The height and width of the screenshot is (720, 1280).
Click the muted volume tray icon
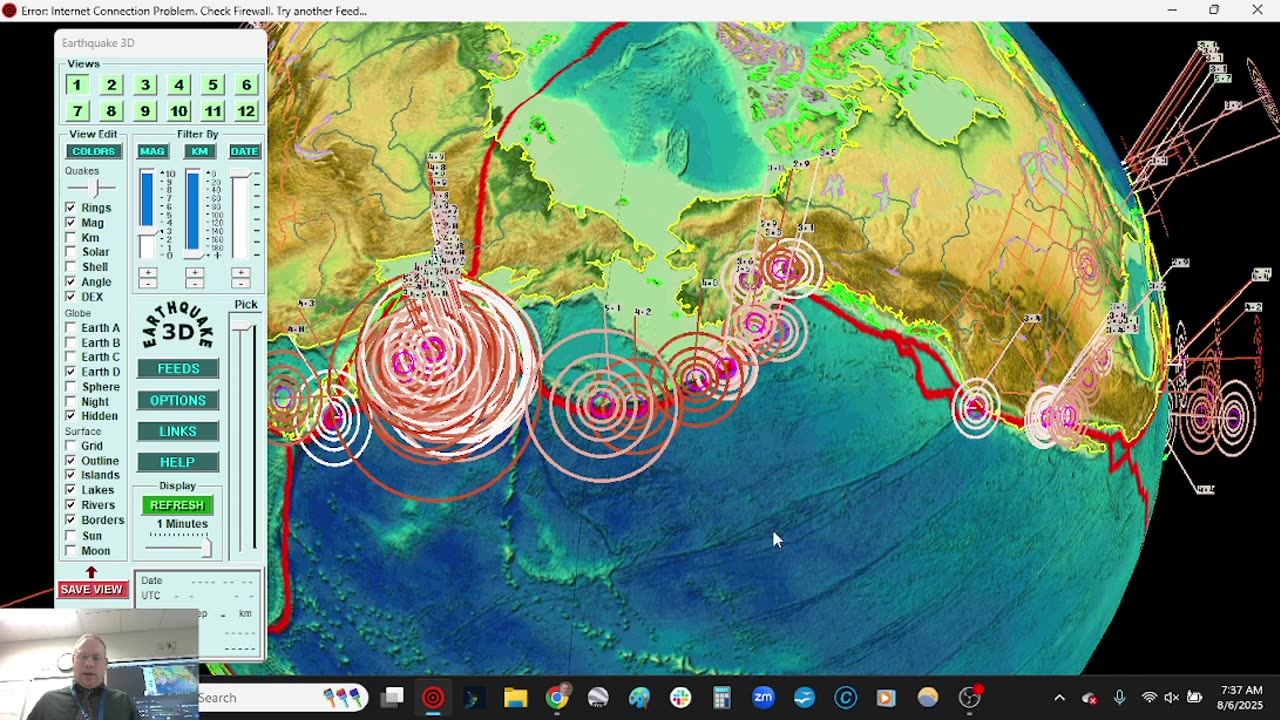(1171, 697)
